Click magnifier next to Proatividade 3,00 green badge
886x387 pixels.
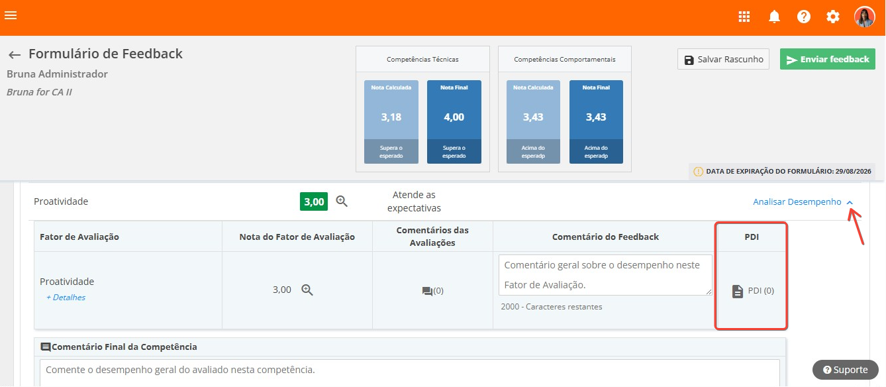click(x=341, y=201)
